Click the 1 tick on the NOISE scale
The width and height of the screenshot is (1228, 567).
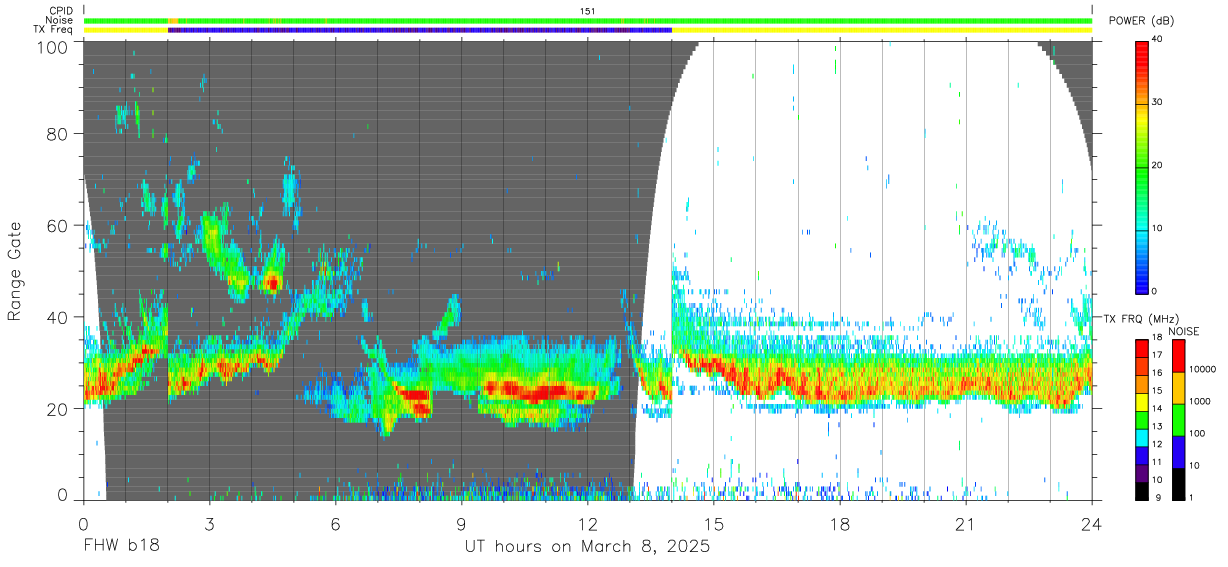coord(1190,497)
